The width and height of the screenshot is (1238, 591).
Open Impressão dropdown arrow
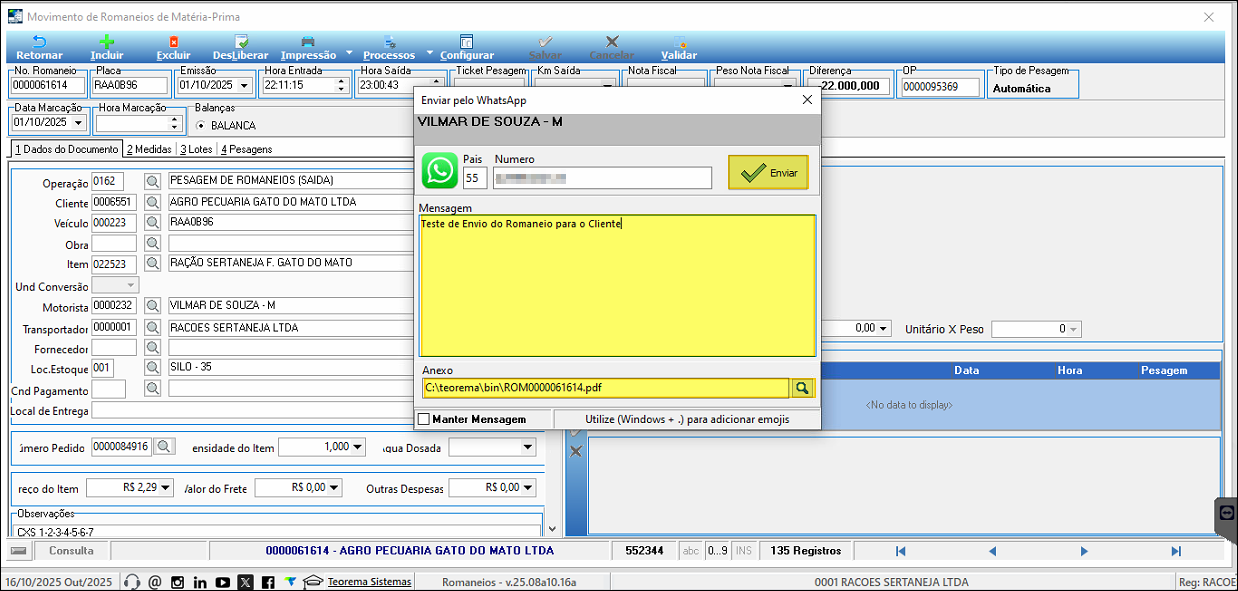pyautogui.click(x=349, y=52)
